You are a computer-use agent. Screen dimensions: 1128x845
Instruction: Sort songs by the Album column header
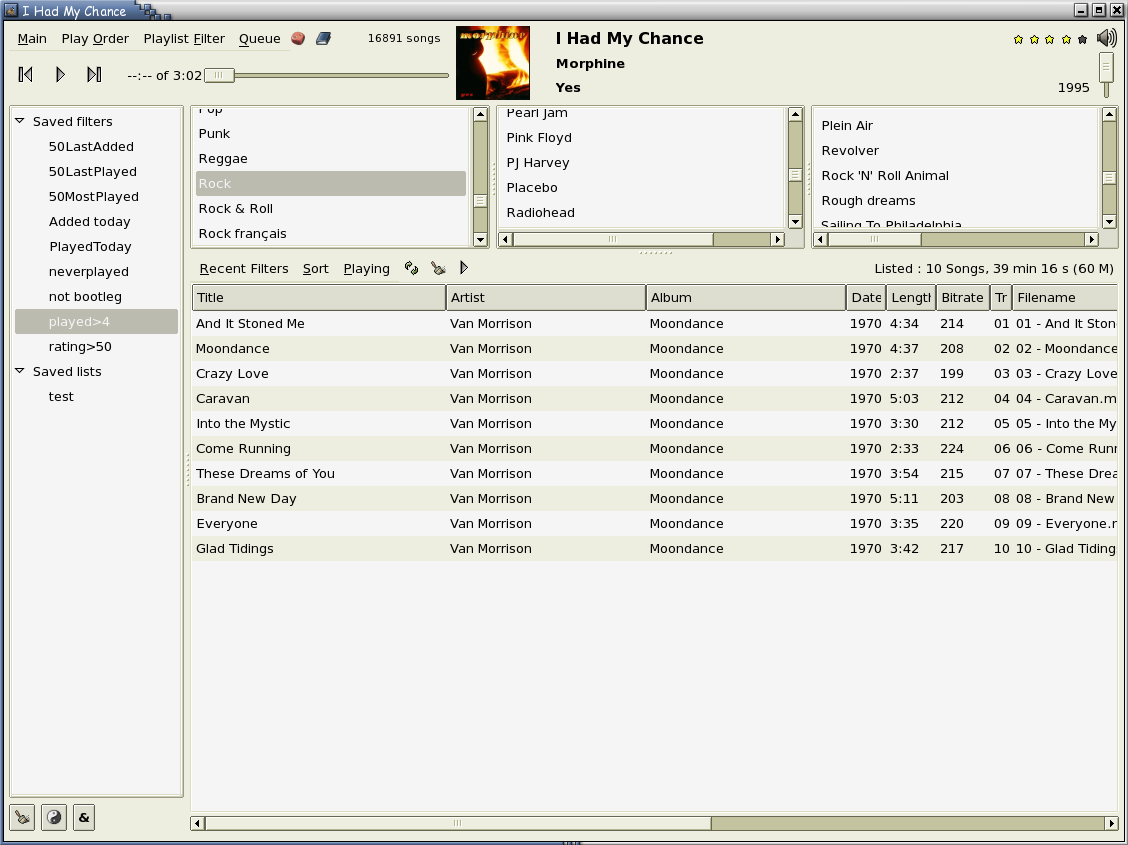pos(746,298)
